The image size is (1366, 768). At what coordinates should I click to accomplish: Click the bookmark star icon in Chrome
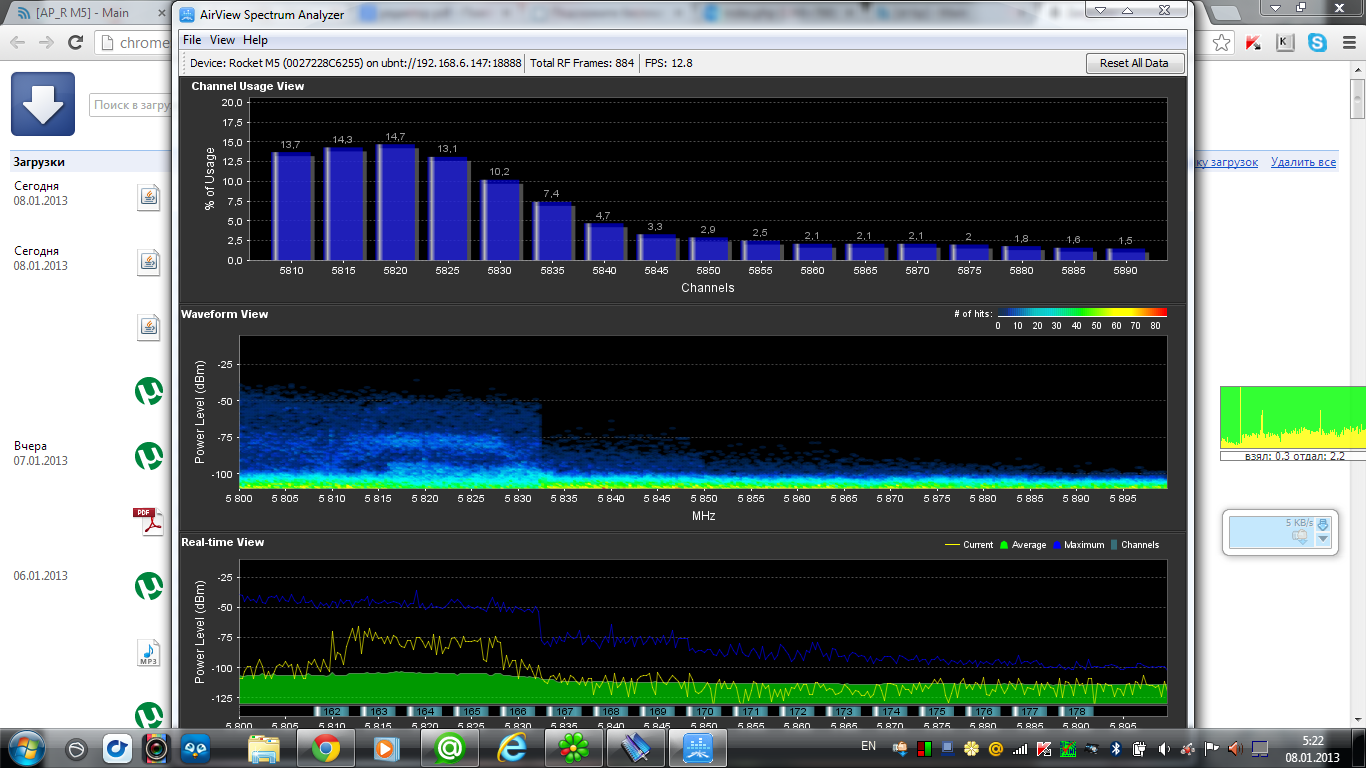(x=1221, y=43)
